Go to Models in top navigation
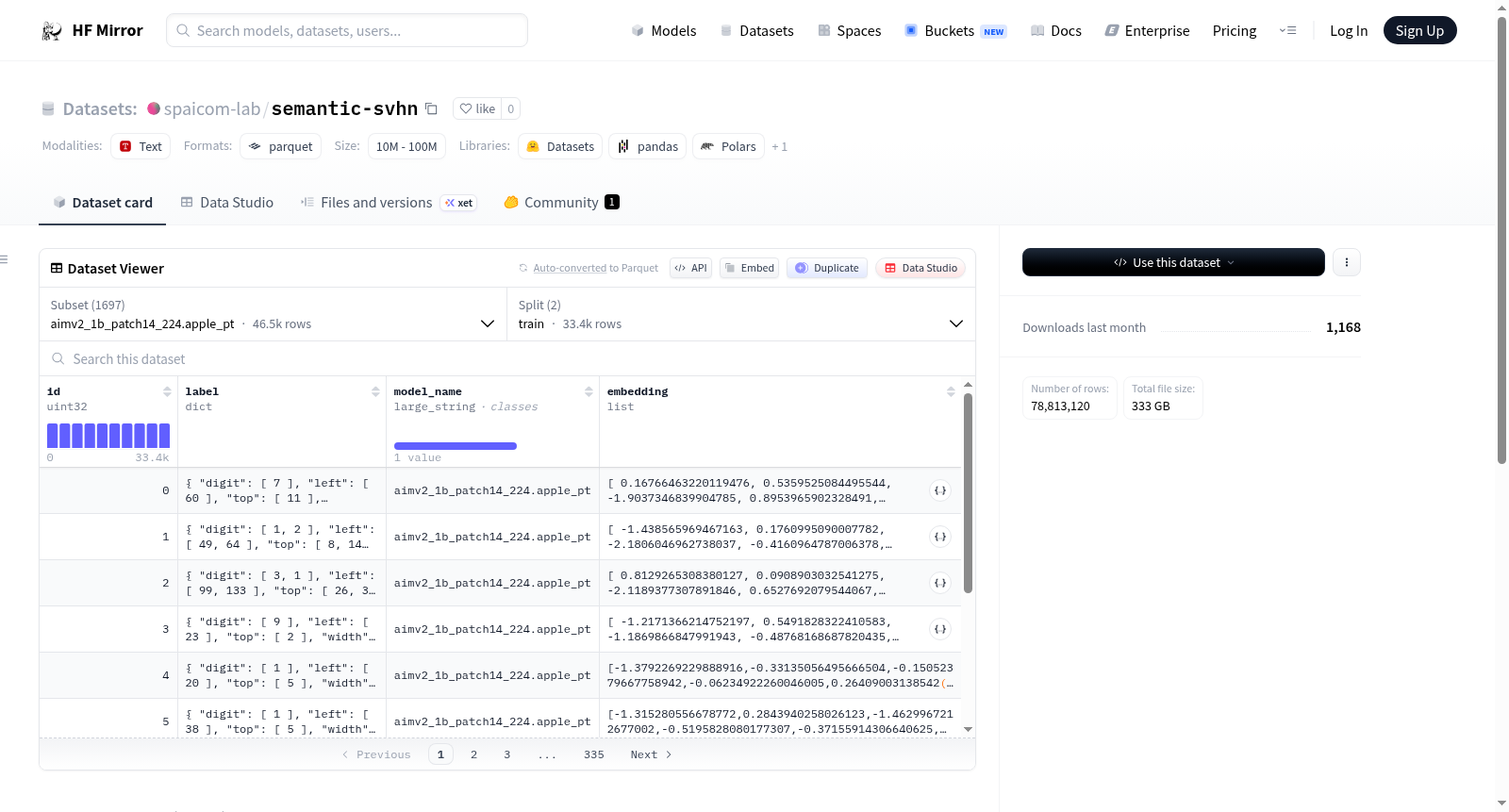The image size is (1509, 812). click(664, 31)
